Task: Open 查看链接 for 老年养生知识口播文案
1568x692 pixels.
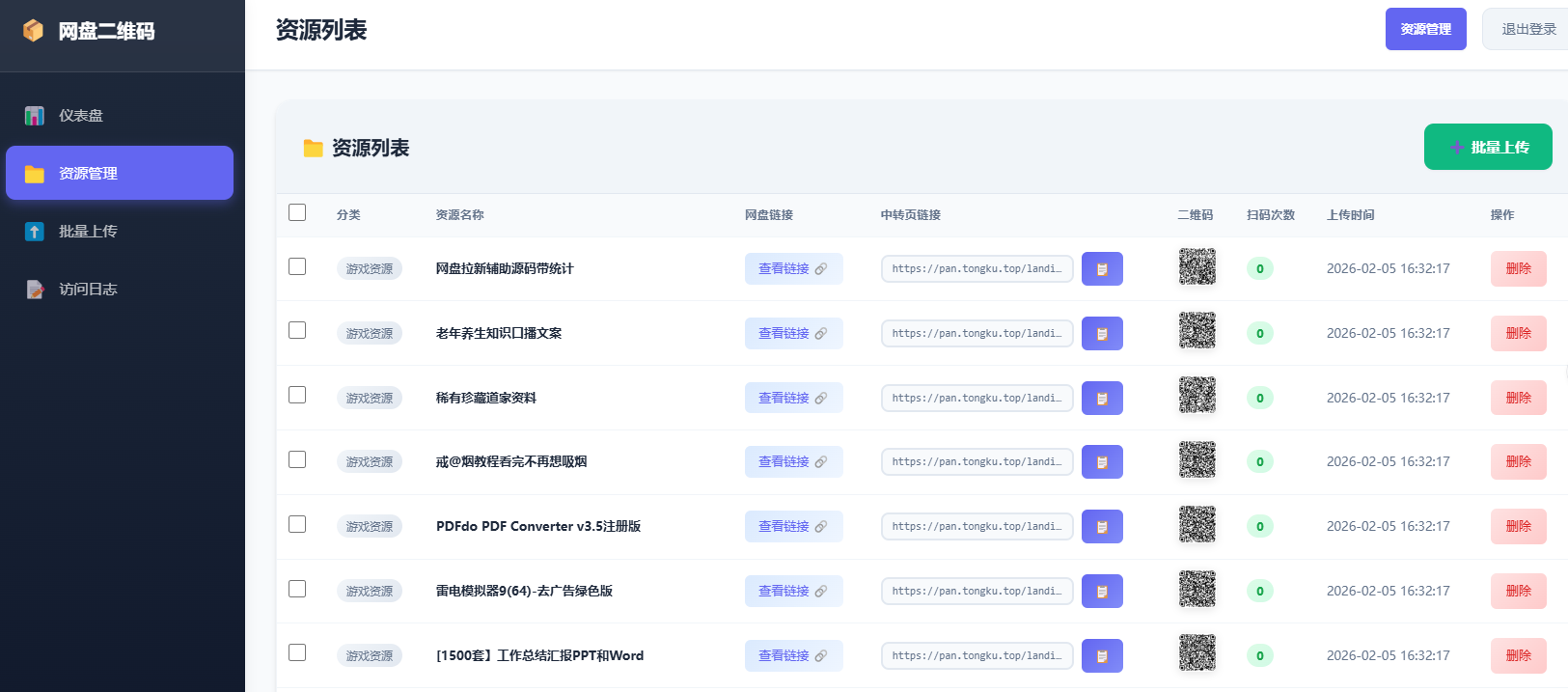Action: coord(793,333)
